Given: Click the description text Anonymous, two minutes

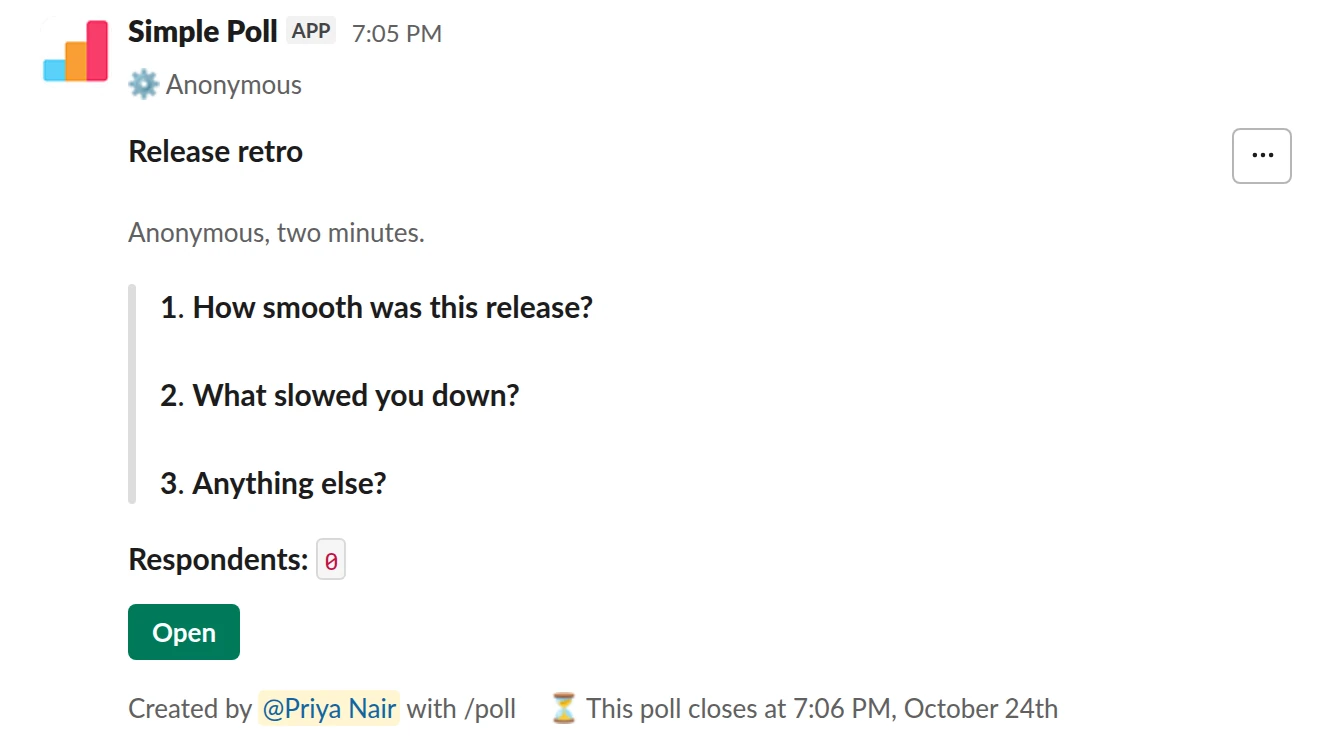Looking at the screenshot, I should [x=277, y=234].
